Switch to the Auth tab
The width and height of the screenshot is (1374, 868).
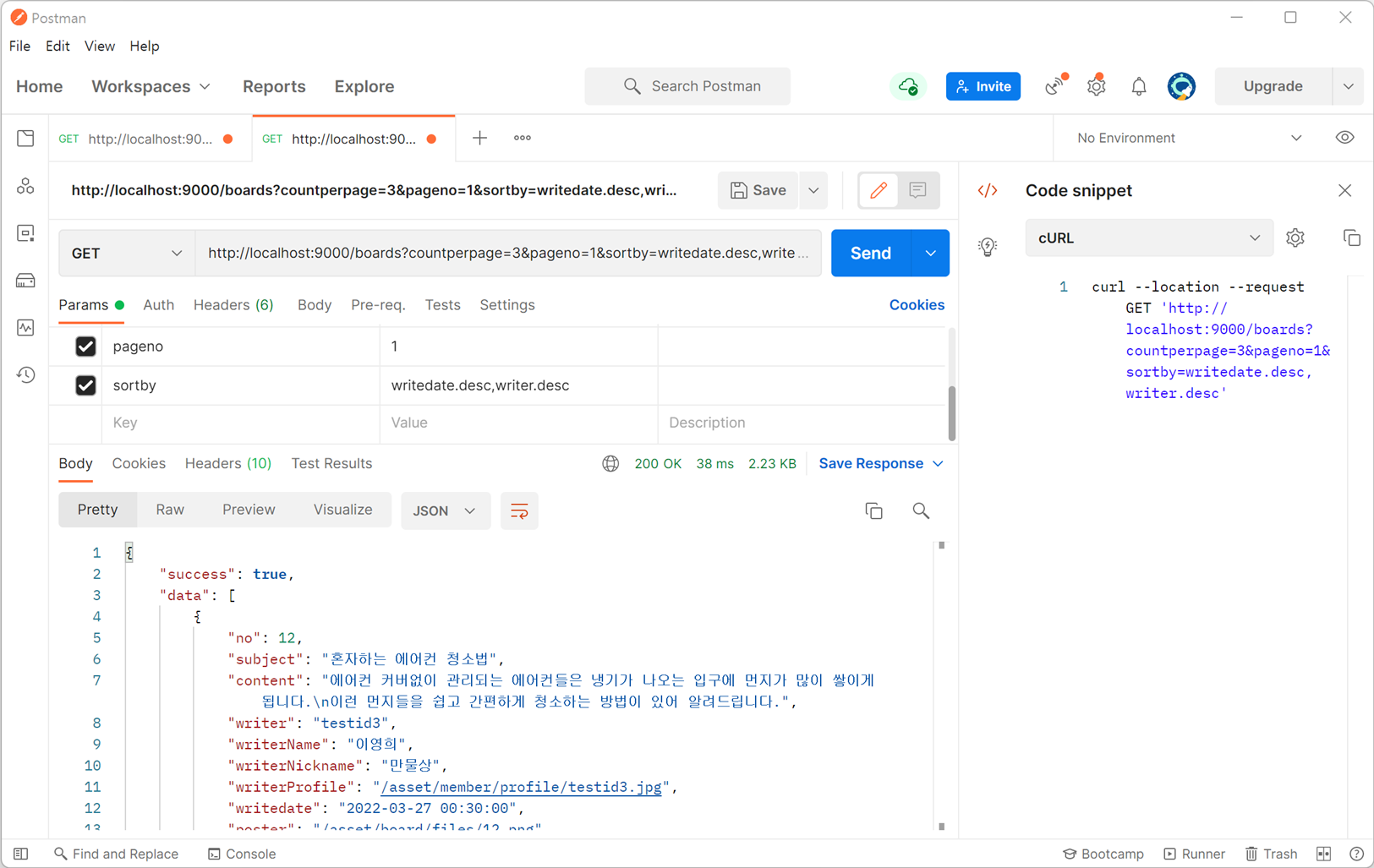click(158, 305)
